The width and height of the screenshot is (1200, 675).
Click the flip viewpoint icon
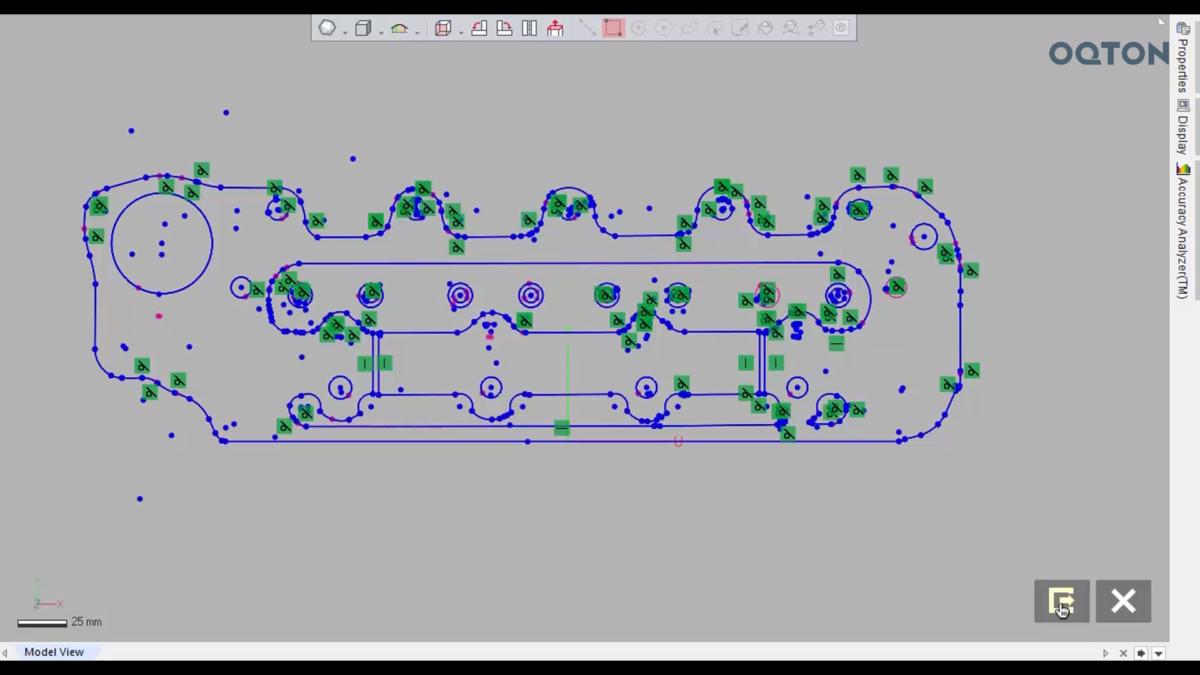(x=529, y=28)
